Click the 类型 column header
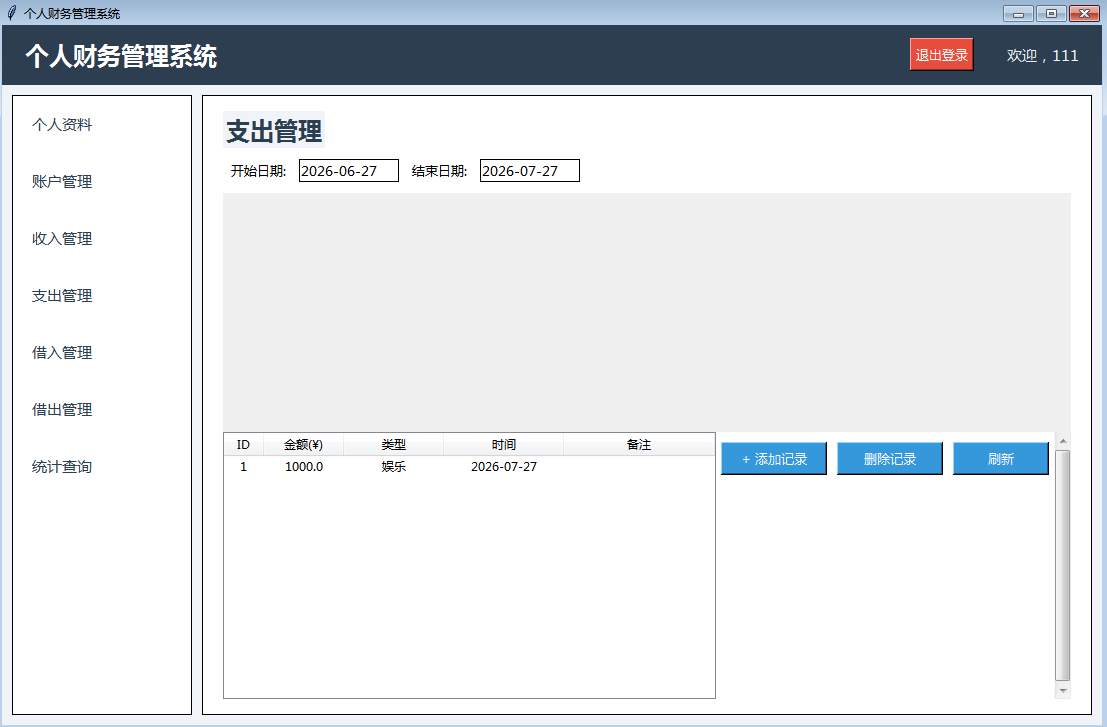This screenshot has width=1107, height=727. coord(393,445)
